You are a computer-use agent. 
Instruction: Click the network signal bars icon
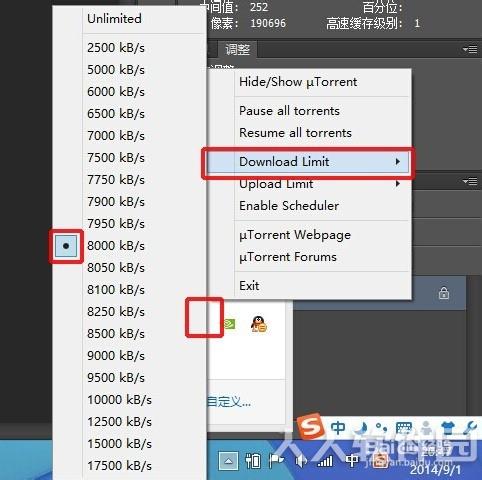coord(325,461)
